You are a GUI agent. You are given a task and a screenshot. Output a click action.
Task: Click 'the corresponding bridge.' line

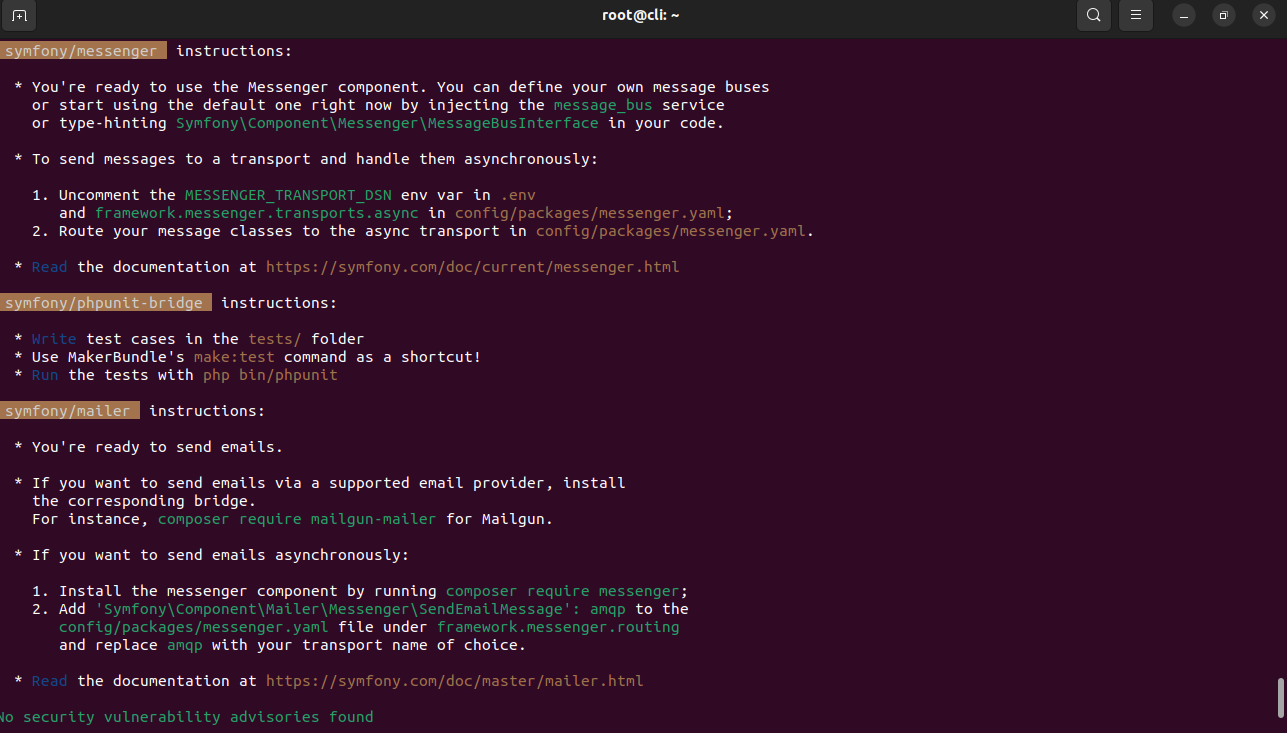tap(144, 501)
